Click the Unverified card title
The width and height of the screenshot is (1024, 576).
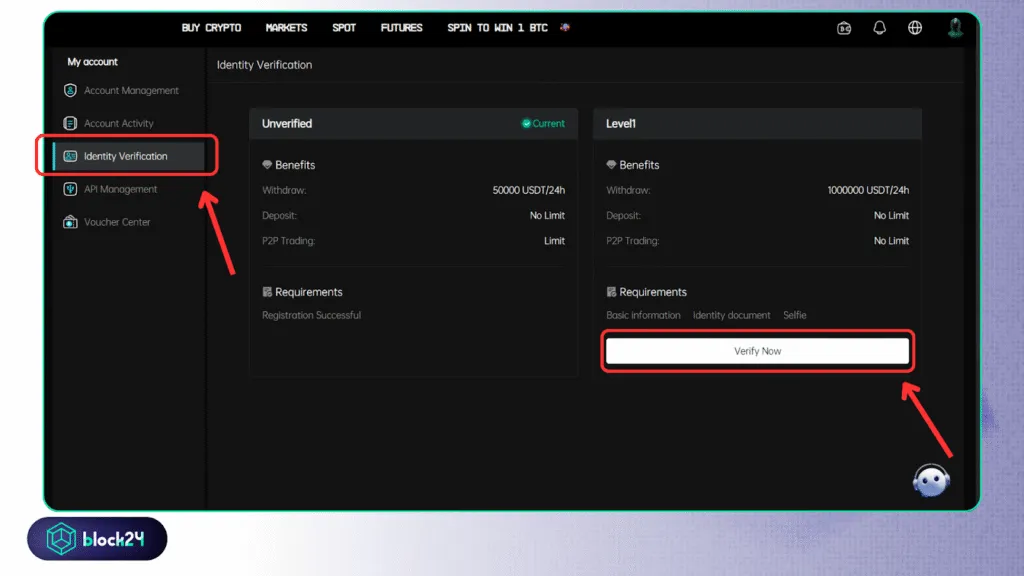point(287,124)
